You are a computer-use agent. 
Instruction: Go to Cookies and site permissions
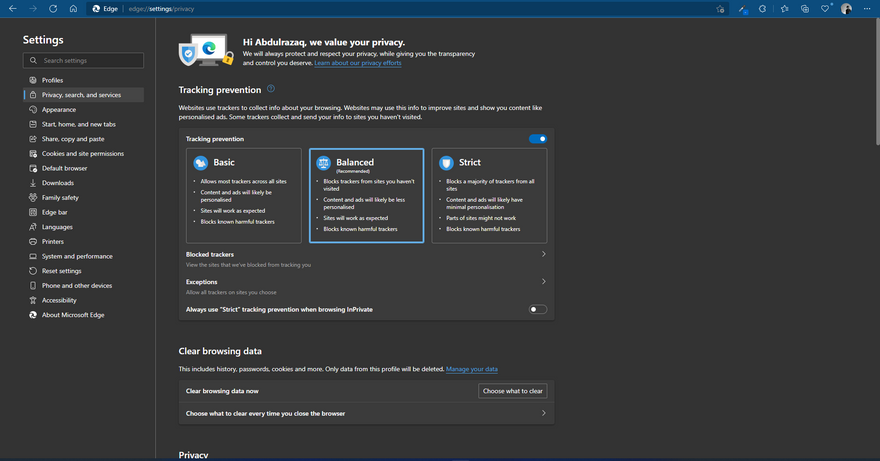point(82,154)
